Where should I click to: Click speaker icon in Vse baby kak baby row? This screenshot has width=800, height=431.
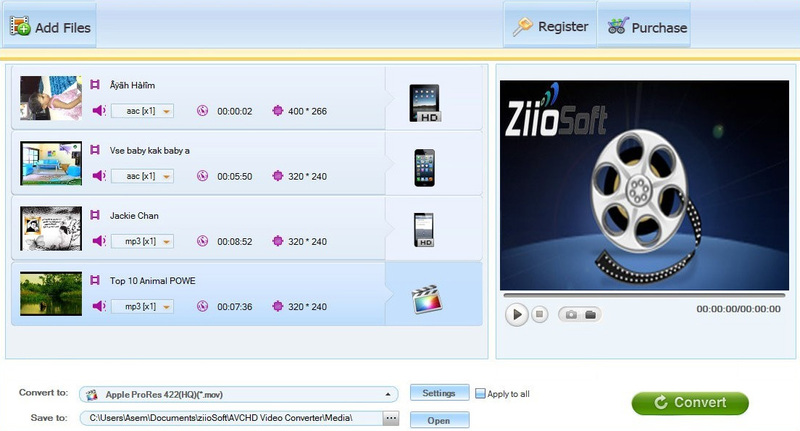coord(99,176)
